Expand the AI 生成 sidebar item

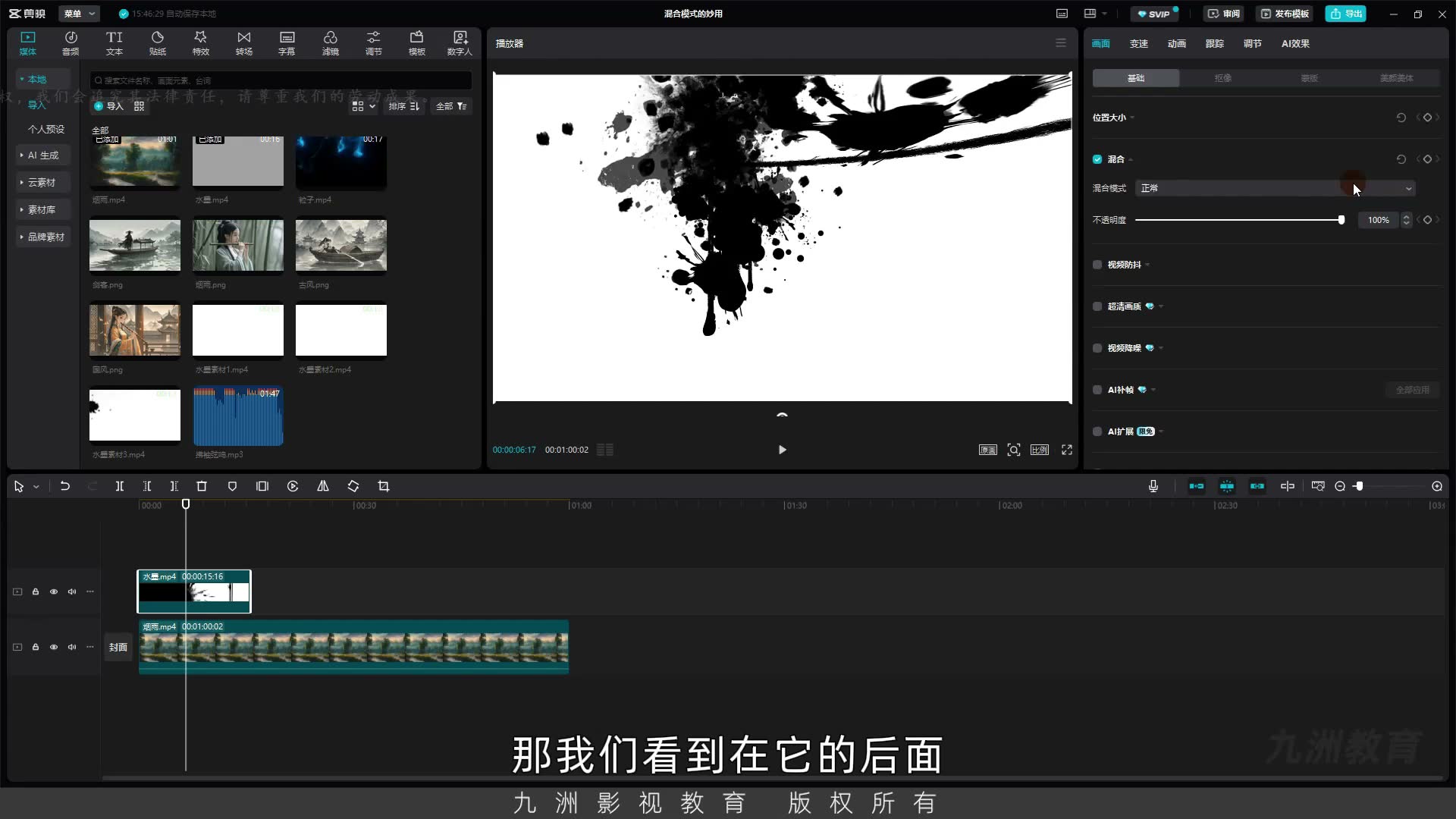point(42,155)
